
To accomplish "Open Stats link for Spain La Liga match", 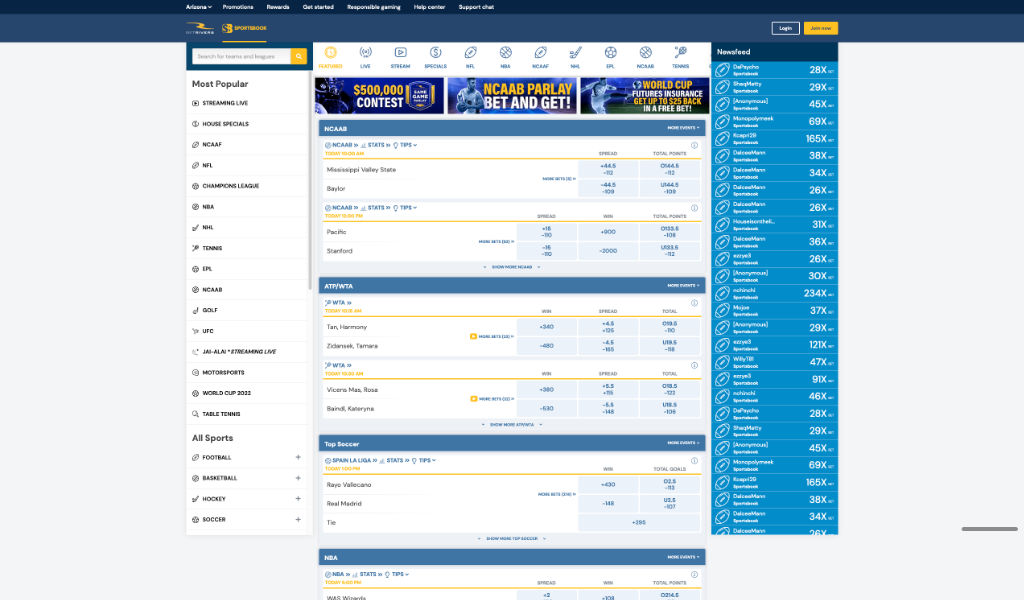I will coord(394,460).
